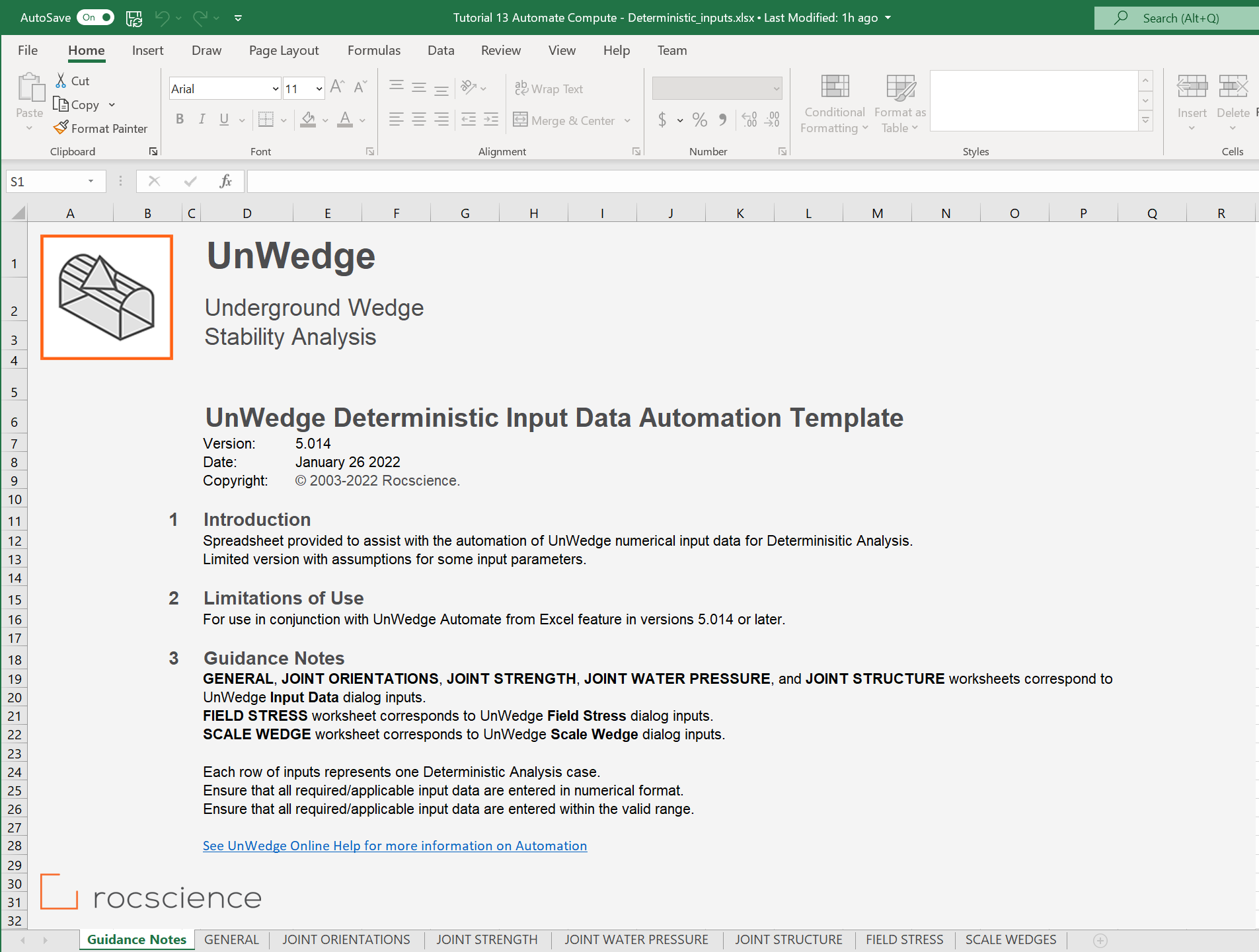Viewport: 1259px width, 952px height.
Task: Click the Paste clipboard icon
Action: tap(30, 88)
